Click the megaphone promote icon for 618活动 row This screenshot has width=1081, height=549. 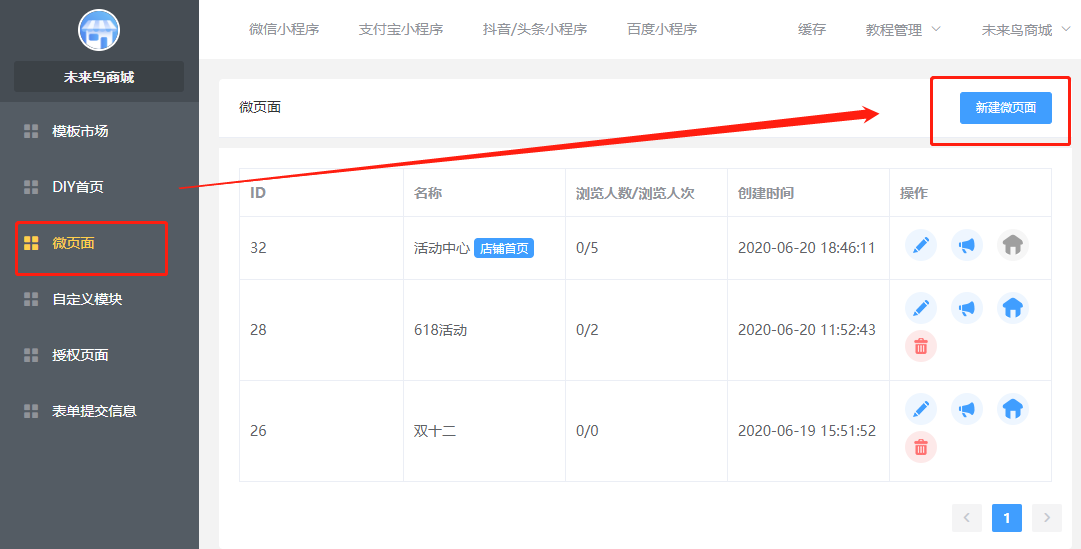[966, 308]
